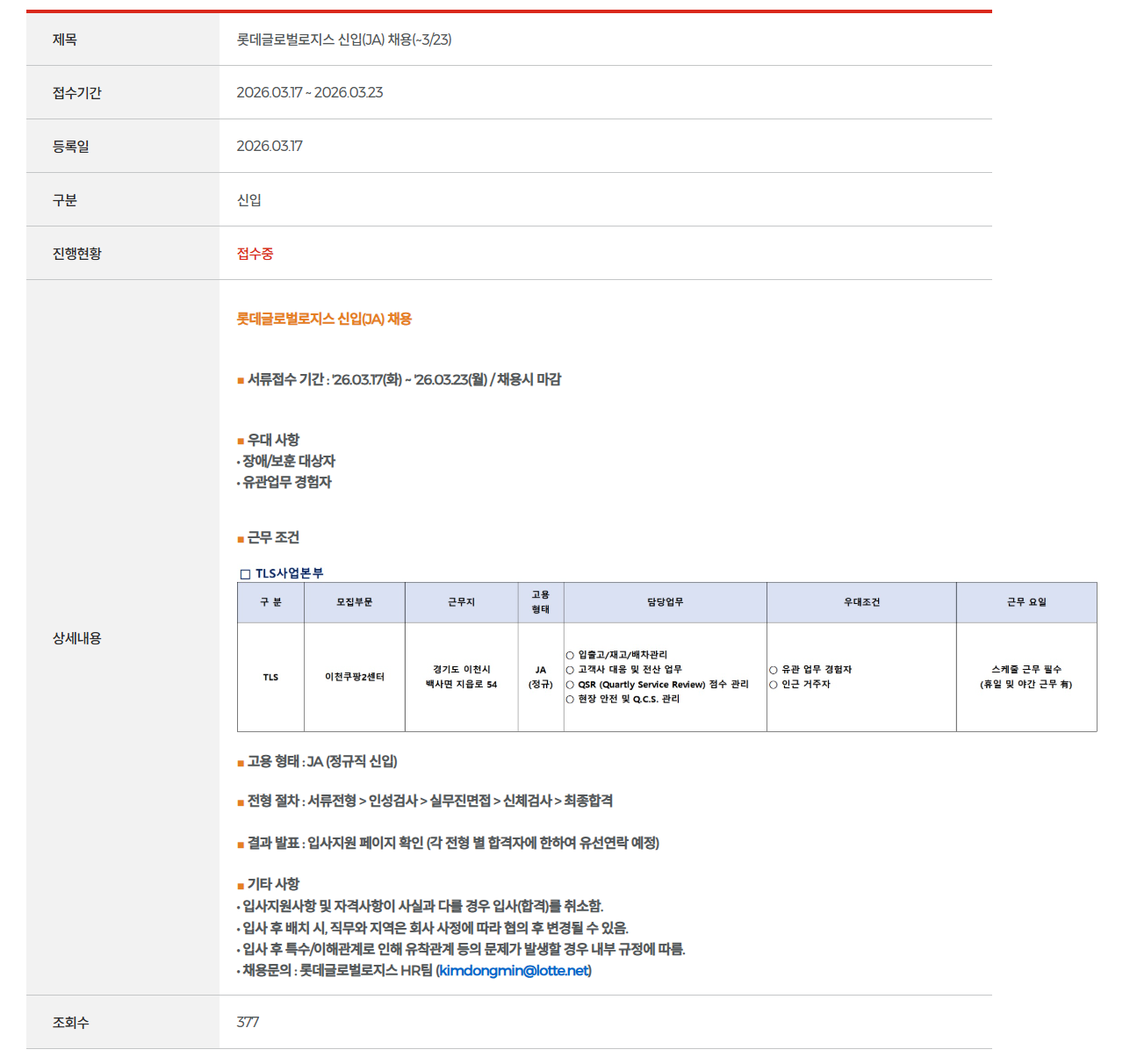This screenshot has width=1130, height=1064.
Task: Click the '전형 절차' process line
Action: 425,801
